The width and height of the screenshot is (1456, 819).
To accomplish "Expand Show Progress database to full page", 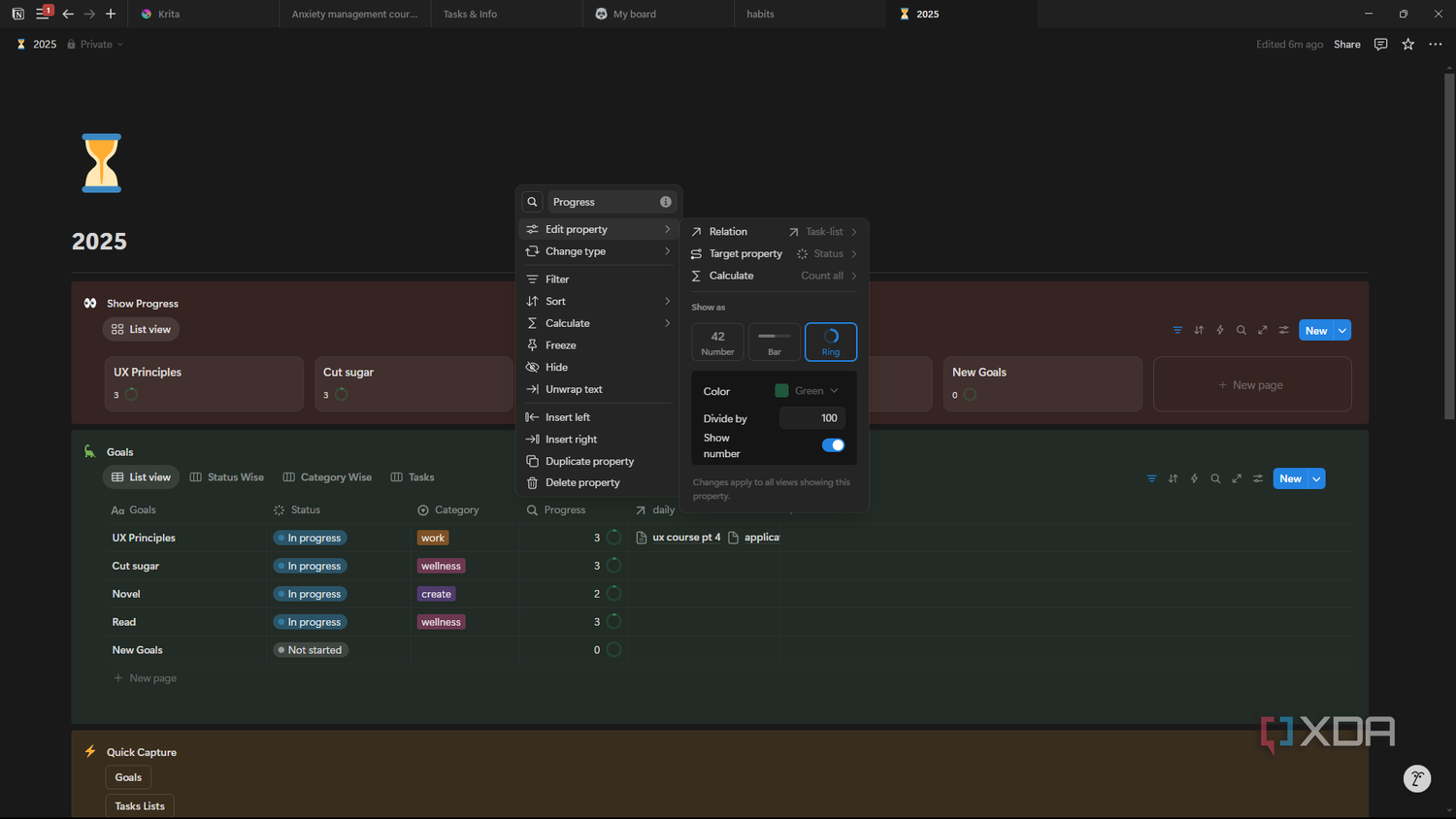I will (1263, 330).
